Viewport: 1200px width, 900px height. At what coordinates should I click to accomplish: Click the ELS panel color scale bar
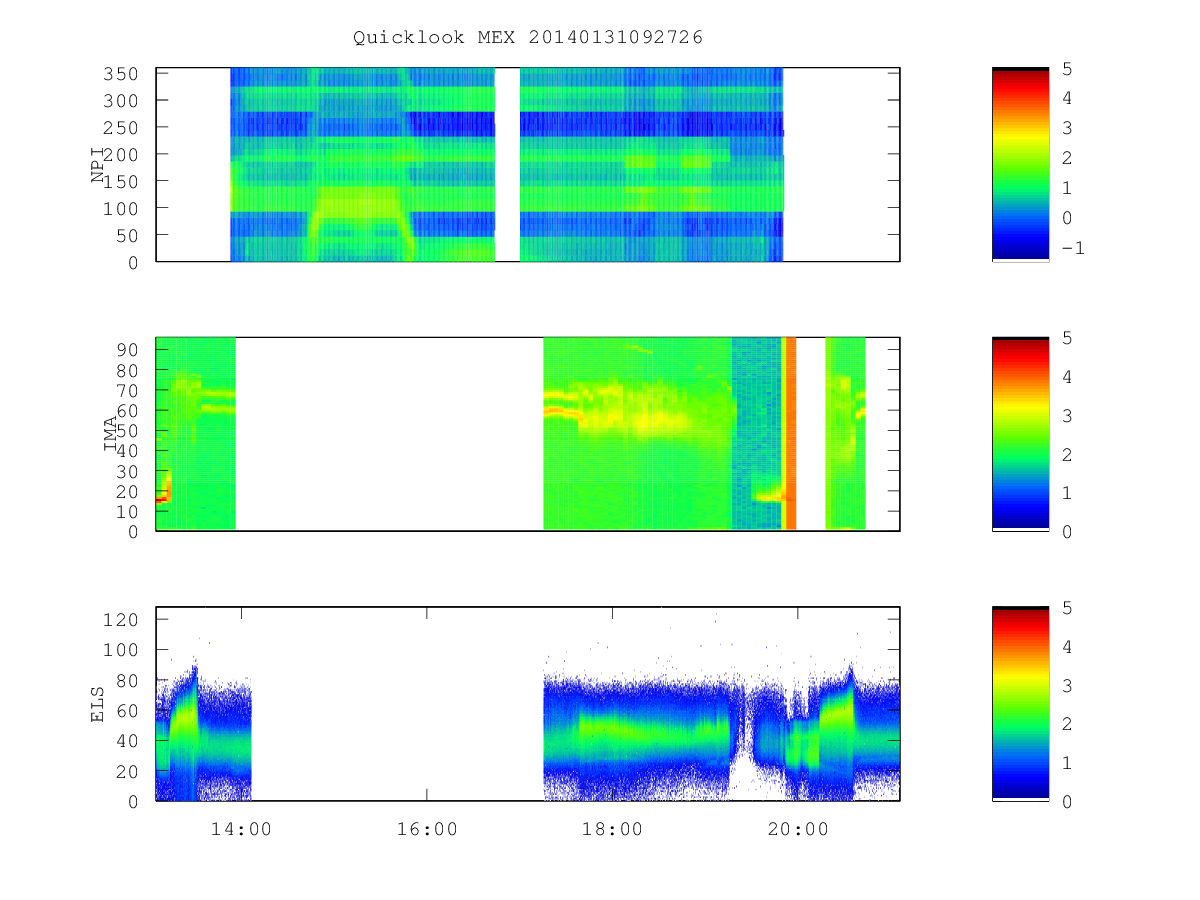[x=1020, y=704]
